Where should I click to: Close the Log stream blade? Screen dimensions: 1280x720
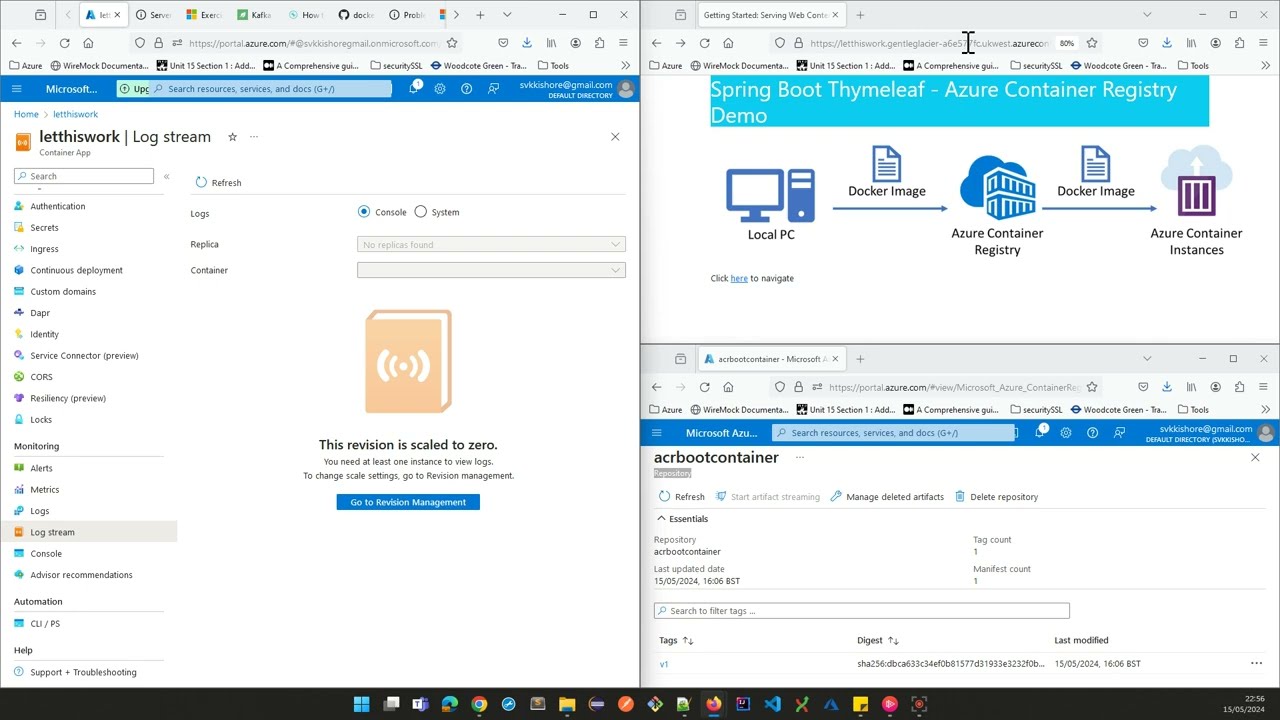615,137
